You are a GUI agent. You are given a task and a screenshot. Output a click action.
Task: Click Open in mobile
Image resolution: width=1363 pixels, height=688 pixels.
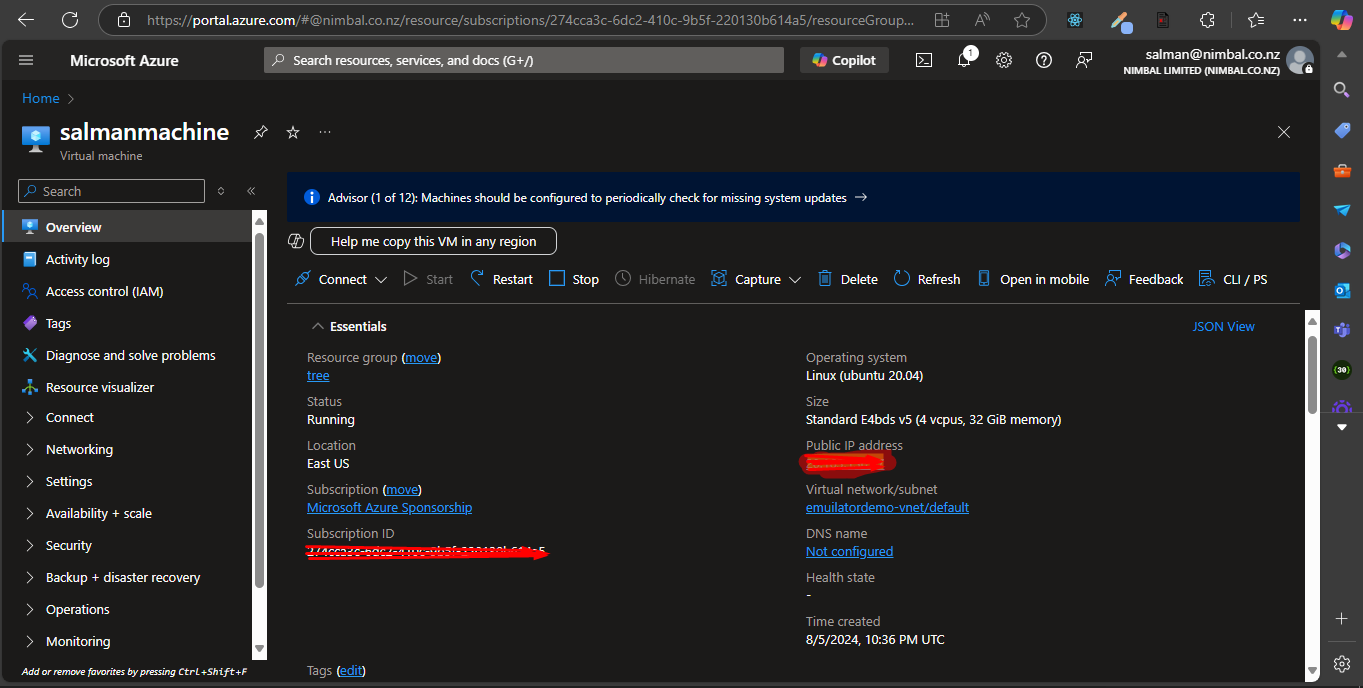pos(1033,279)
